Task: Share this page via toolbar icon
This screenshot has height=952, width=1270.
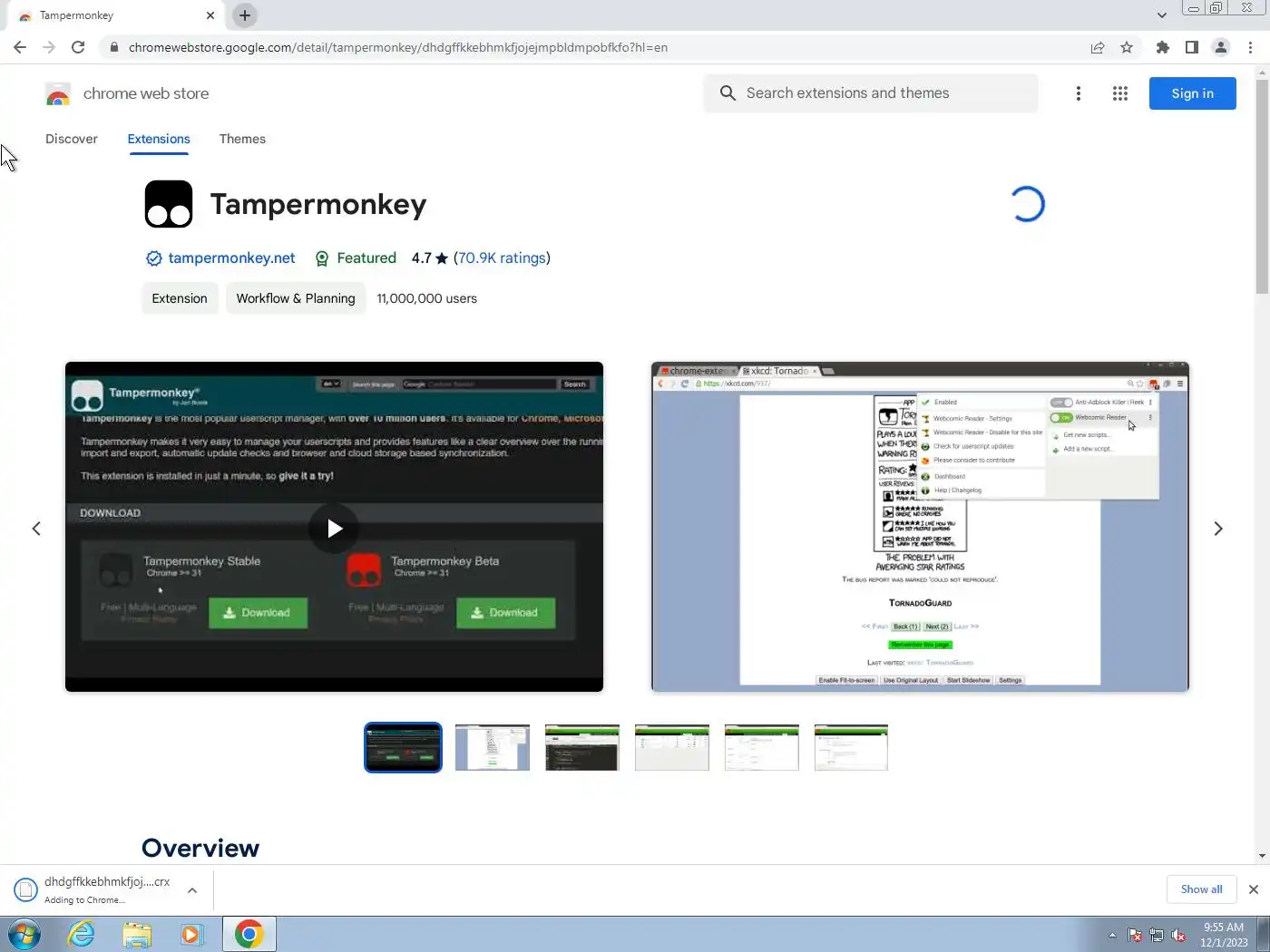Action: [1098, 47]
